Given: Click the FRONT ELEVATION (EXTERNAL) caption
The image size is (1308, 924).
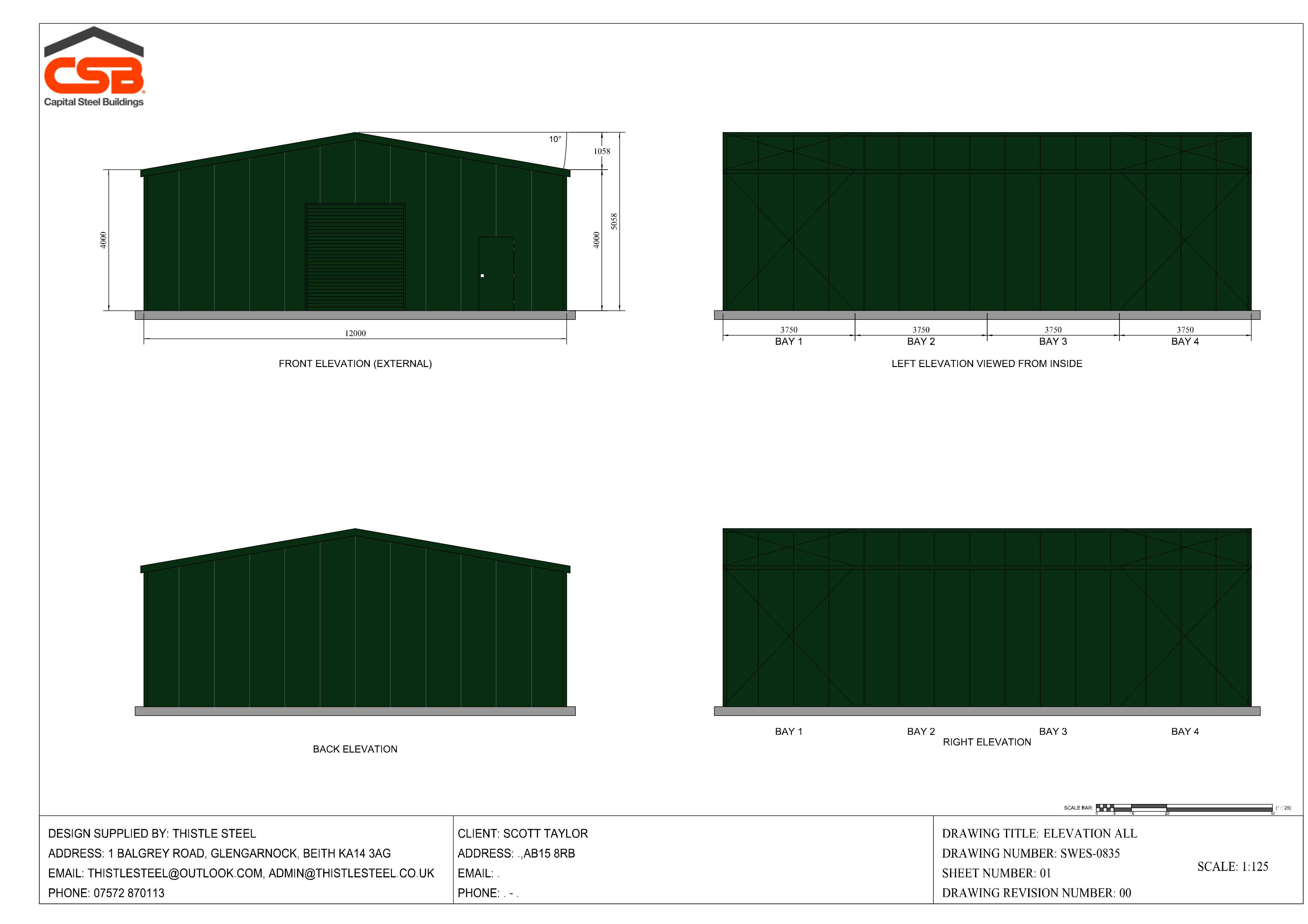Looking at the screenshot, I should coord(355,364).
